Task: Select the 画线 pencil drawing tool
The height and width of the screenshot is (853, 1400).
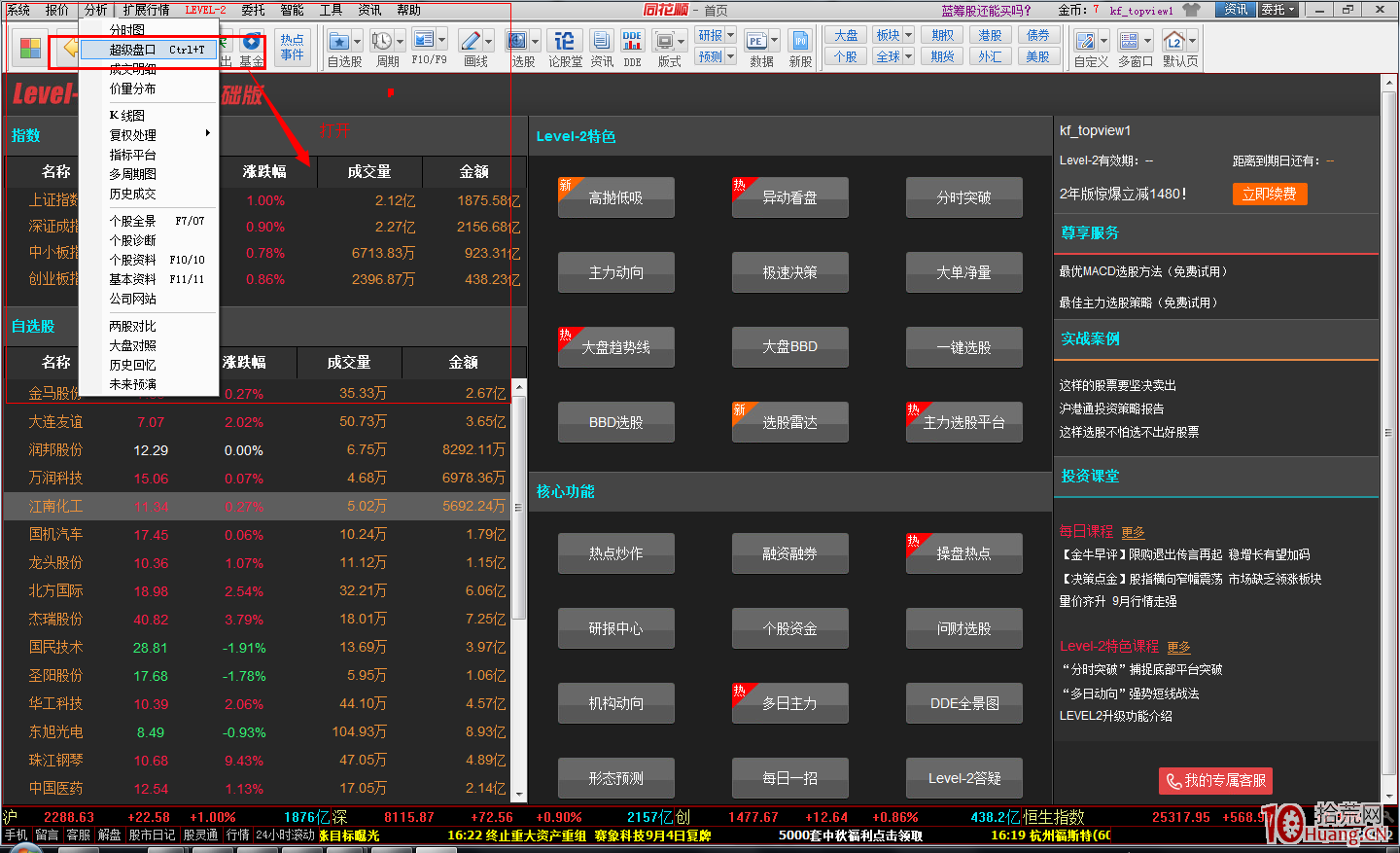Action: 471,41
